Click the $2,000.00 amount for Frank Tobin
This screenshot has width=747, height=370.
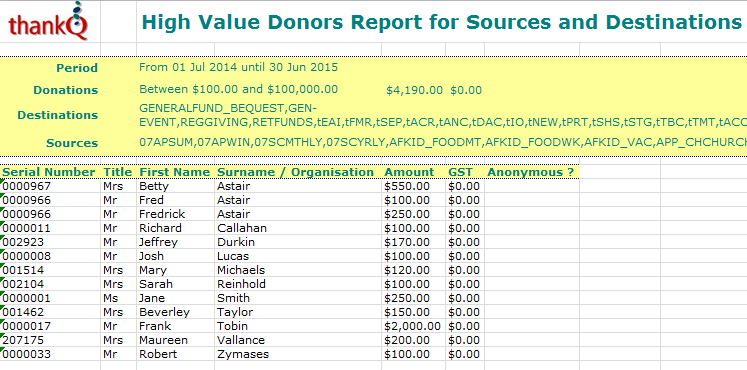coord(413,326)
